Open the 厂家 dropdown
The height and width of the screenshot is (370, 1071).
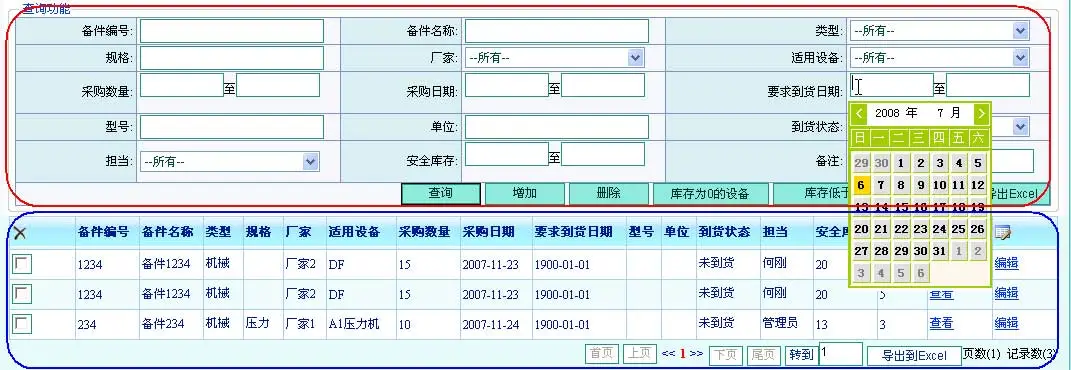coord(554,58)
